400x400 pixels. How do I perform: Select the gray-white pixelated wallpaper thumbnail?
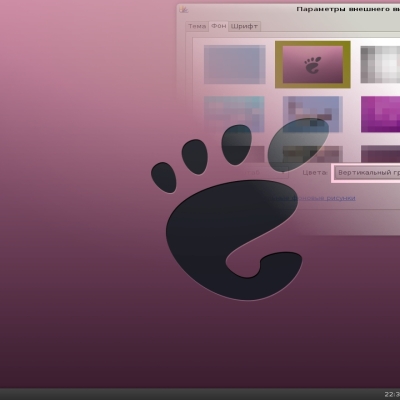(x=380, y=65)
